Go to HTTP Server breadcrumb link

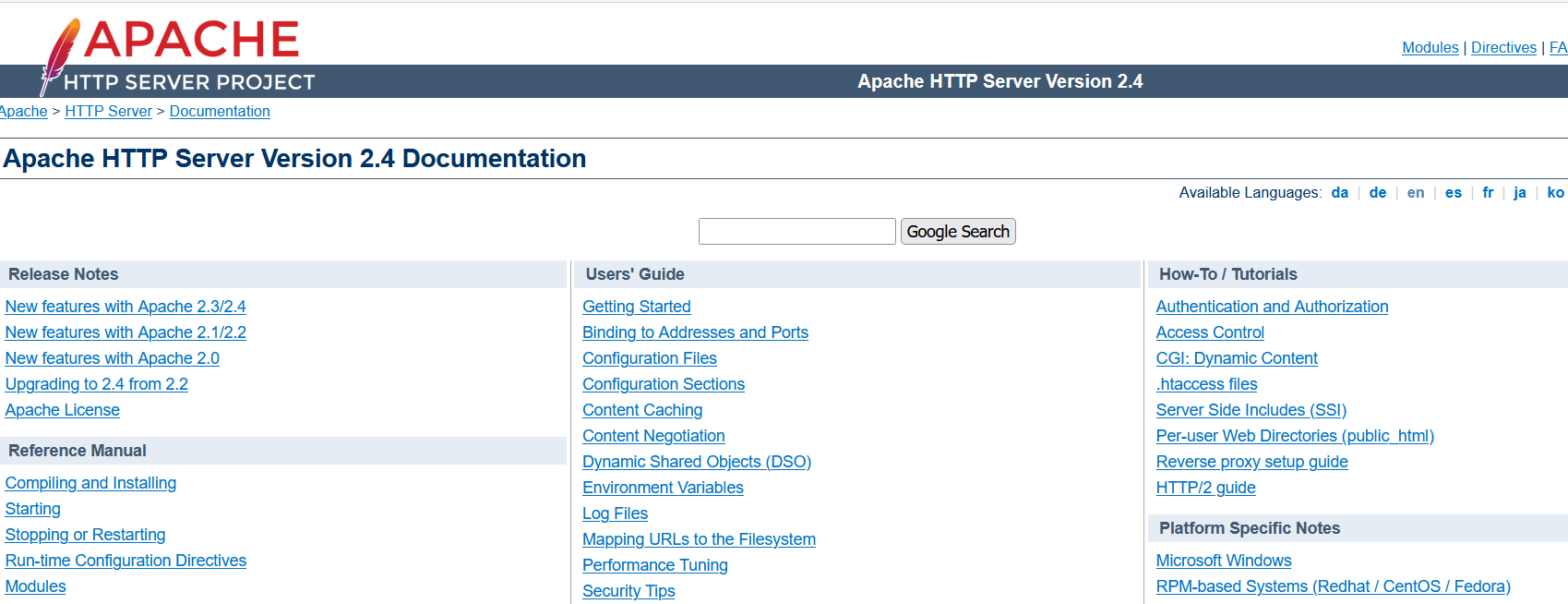108,111
